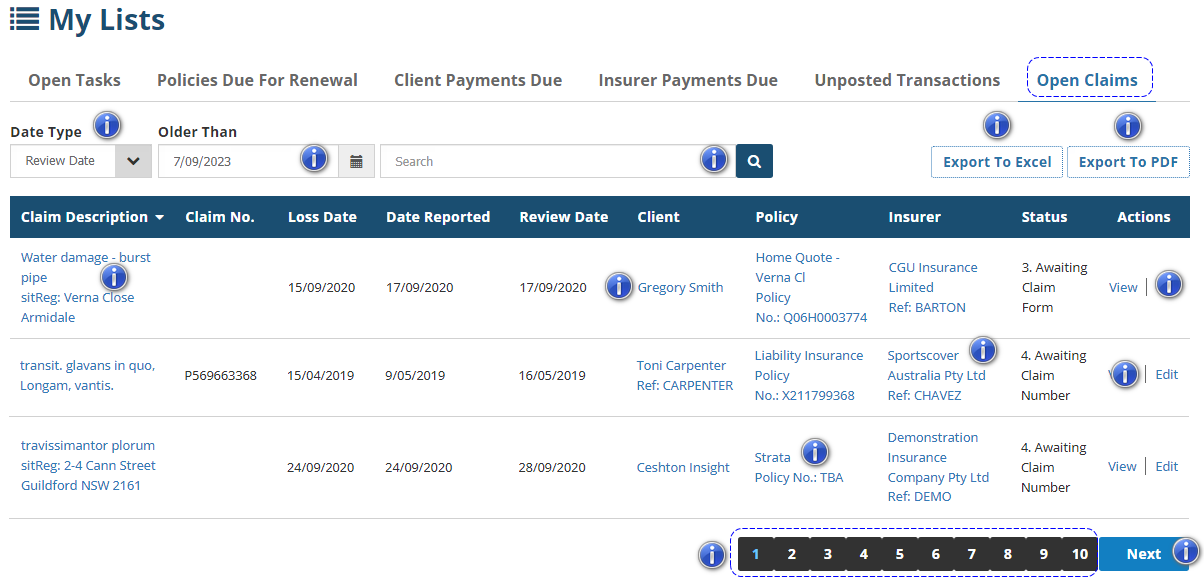Click the info icon left of page numbers
The width and height of the screenshot is (1204, 580).
pyautogui.click(x=711, y=555)
